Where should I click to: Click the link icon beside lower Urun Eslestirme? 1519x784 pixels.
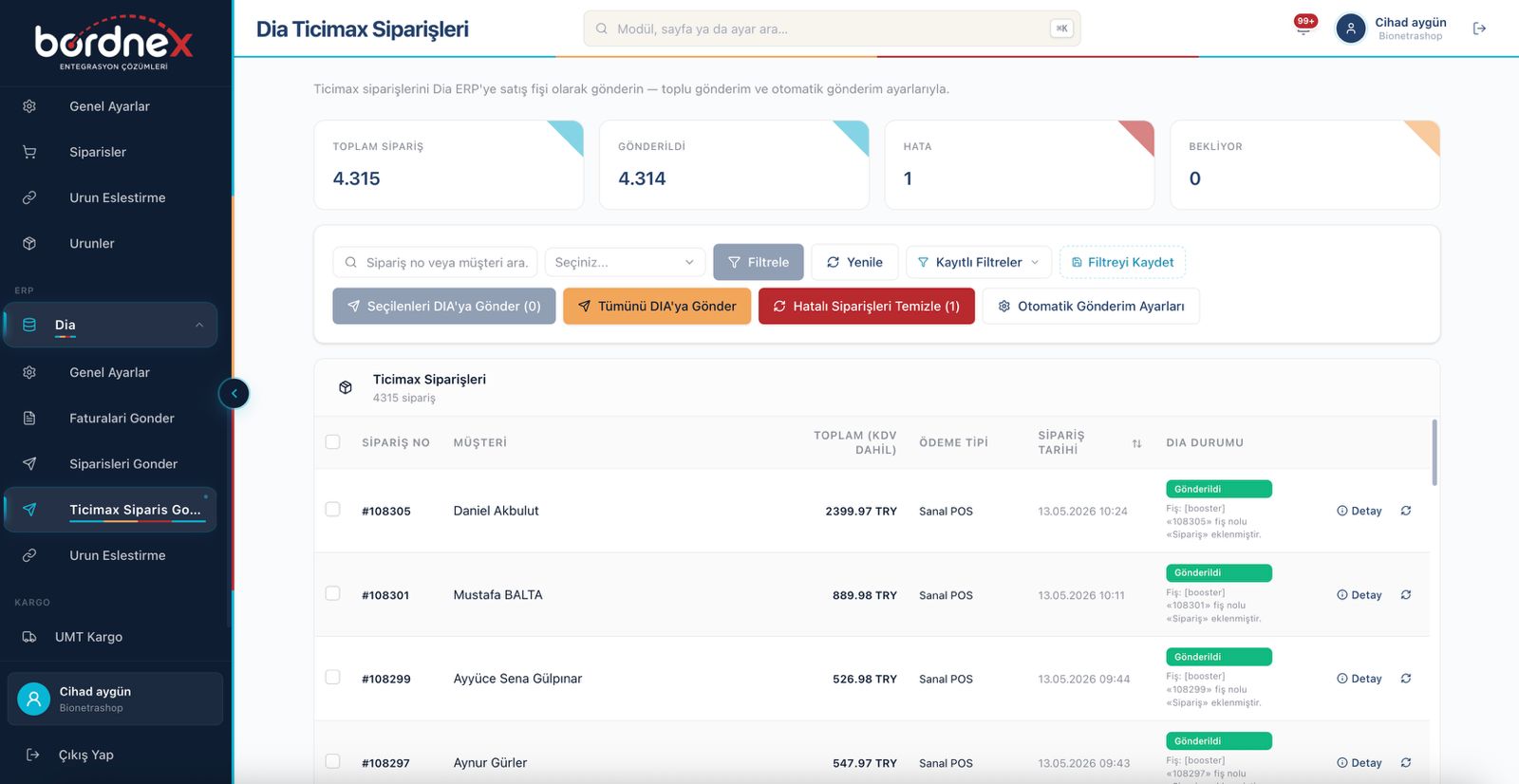pyautogui.click(x=29, y=555)
